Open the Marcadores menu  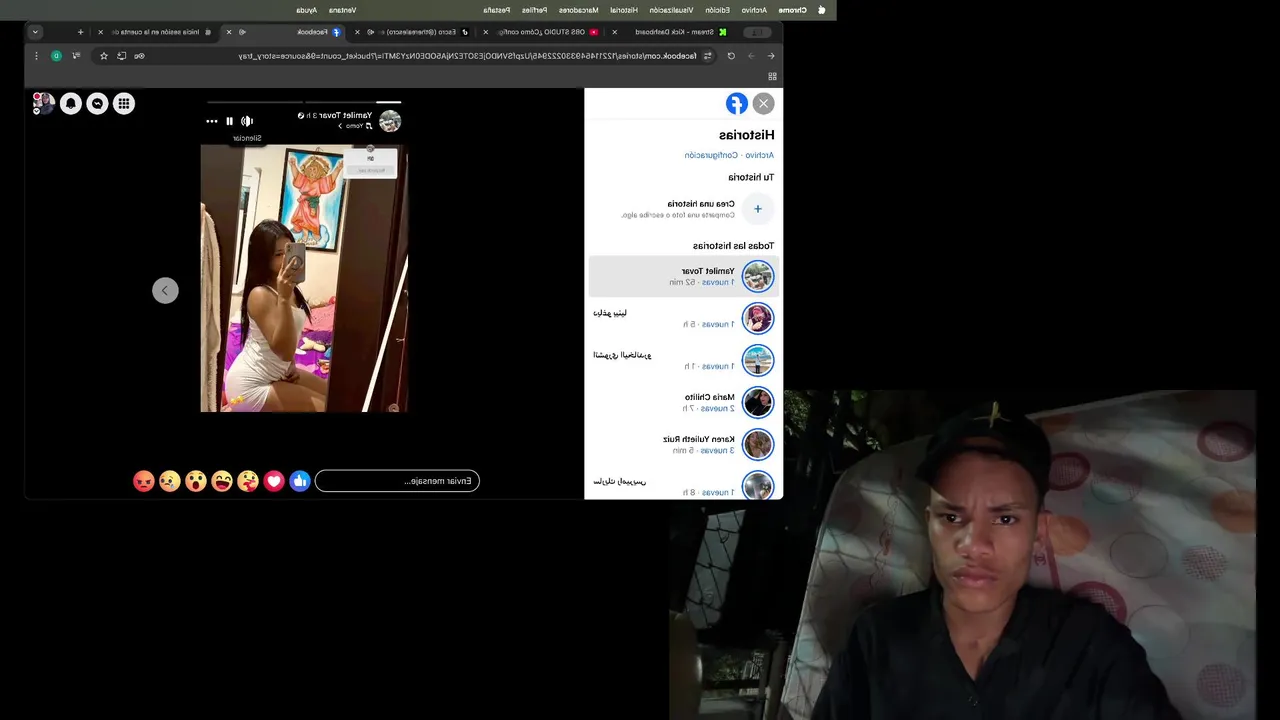579,10
